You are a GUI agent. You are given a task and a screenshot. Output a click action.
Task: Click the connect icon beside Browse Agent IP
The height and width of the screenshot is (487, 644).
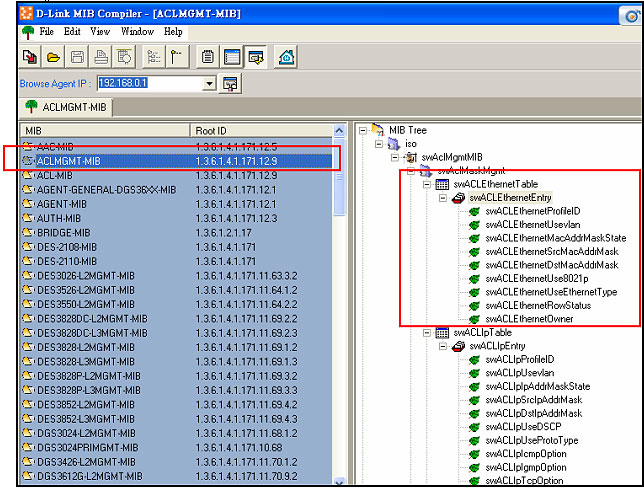pos(231,83)
